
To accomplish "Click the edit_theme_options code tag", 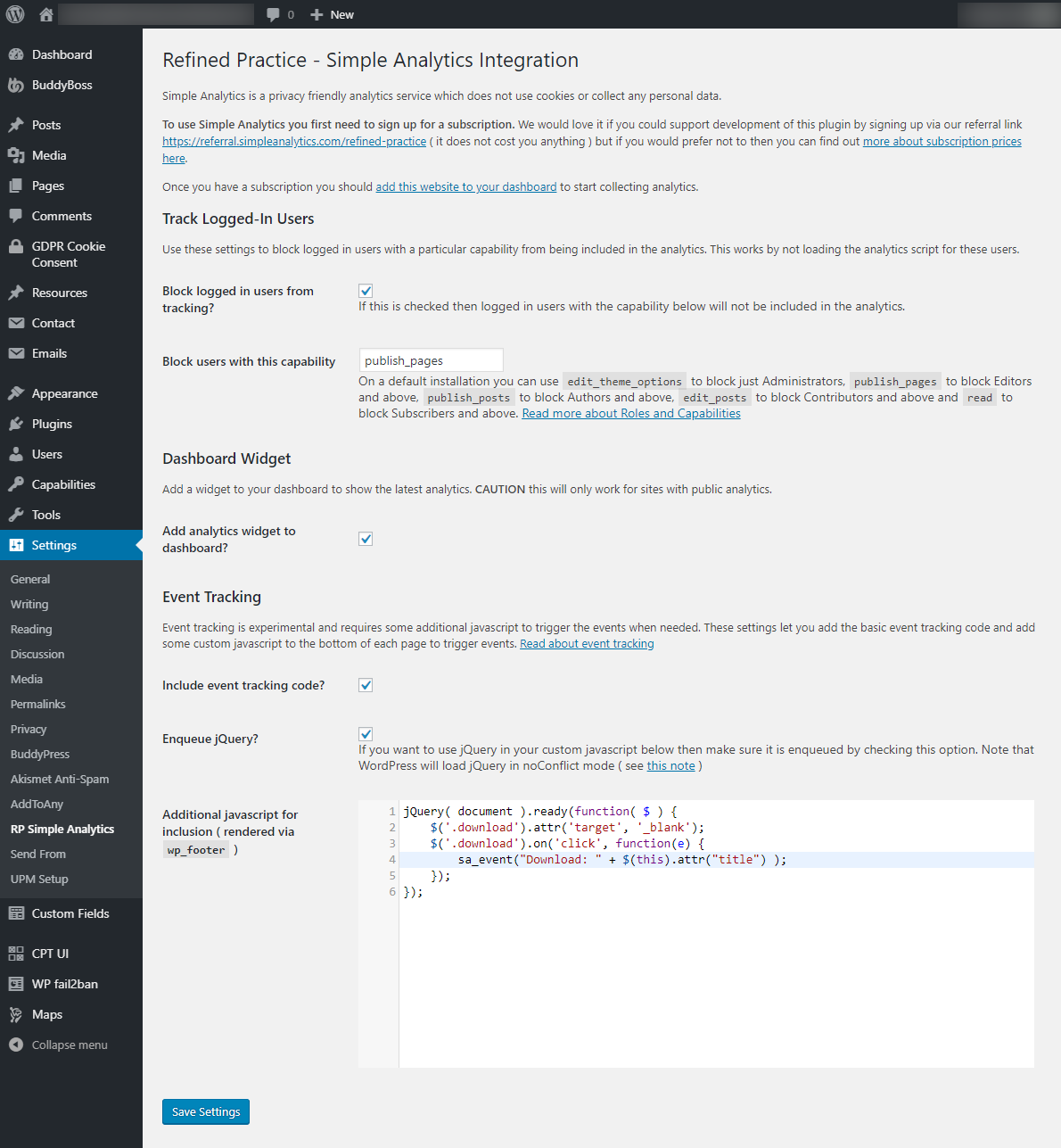I will 624,381.
